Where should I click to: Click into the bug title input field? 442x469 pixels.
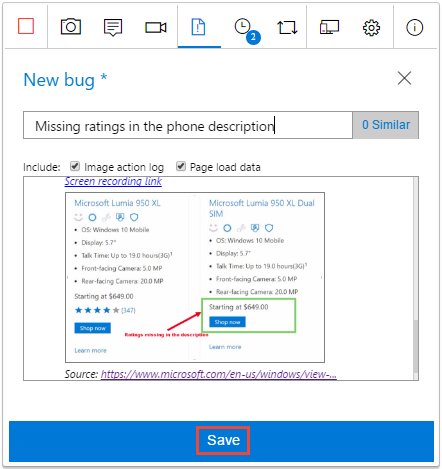pos(188,125)
